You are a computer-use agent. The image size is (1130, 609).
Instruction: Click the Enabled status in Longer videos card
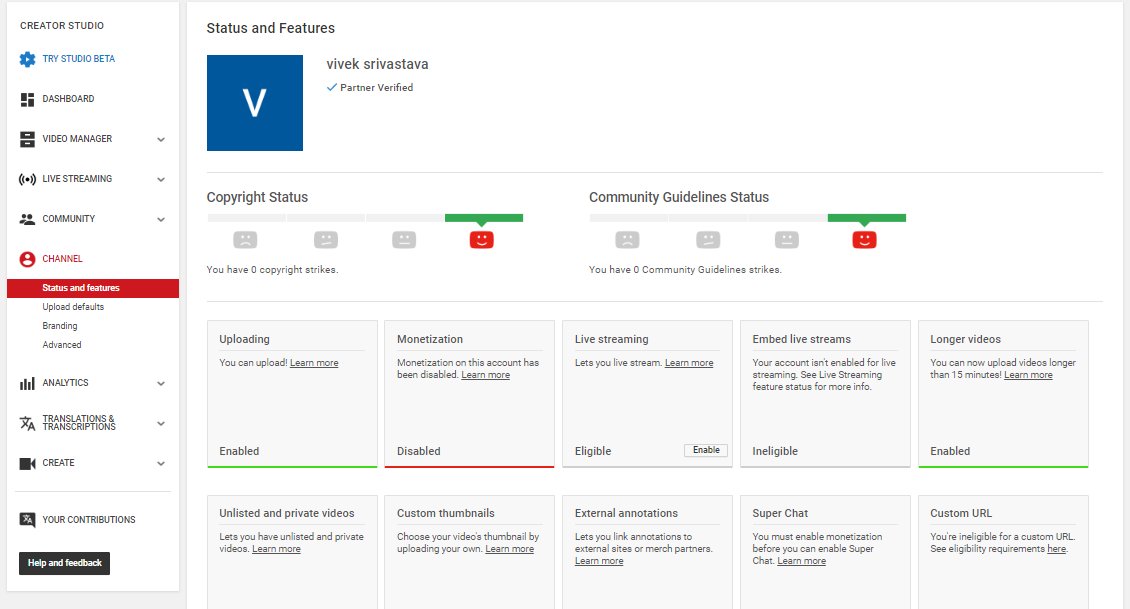click(x=950, y=451)
